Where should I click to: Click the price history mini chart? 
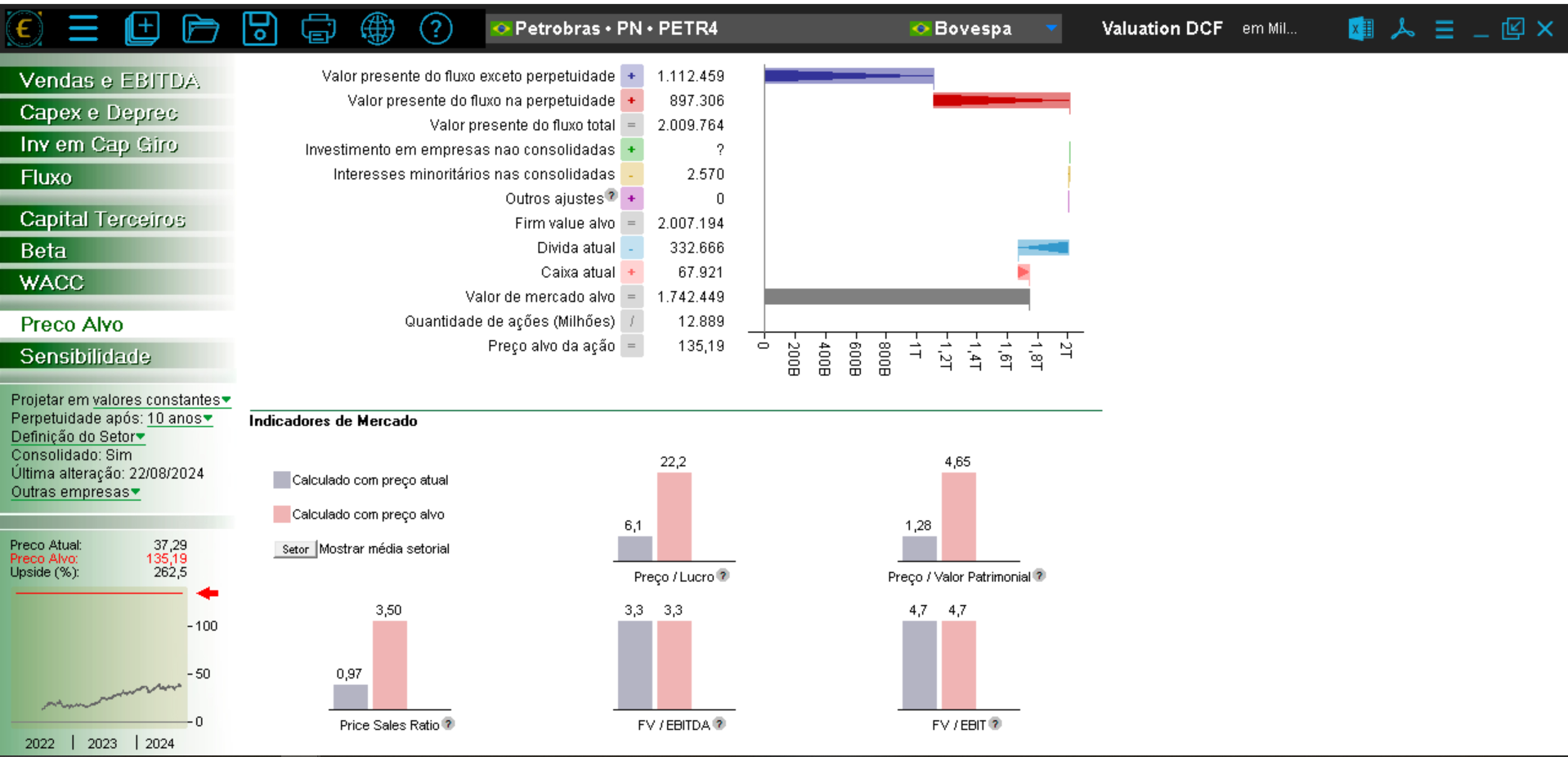point(99,656)
